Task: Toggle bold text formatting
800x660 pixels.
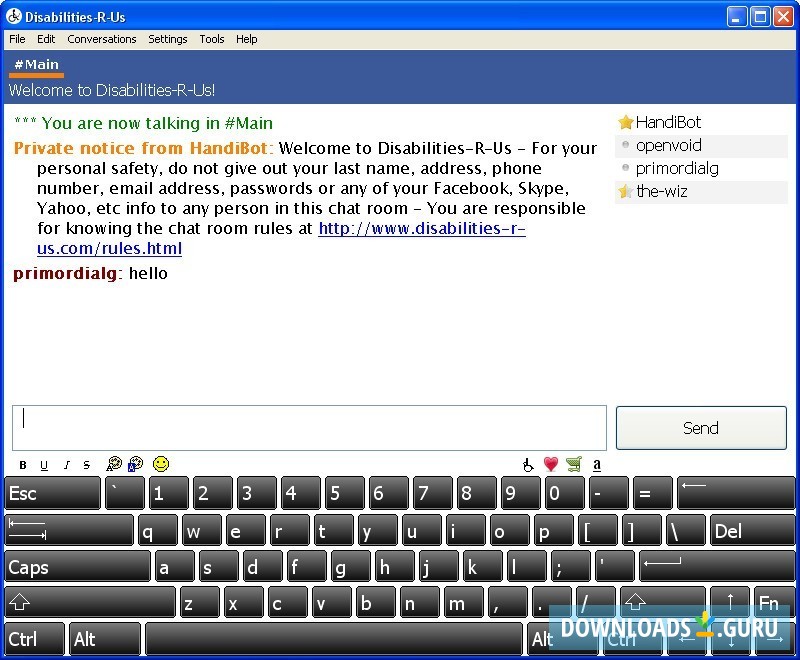Action: coord(22,465)
